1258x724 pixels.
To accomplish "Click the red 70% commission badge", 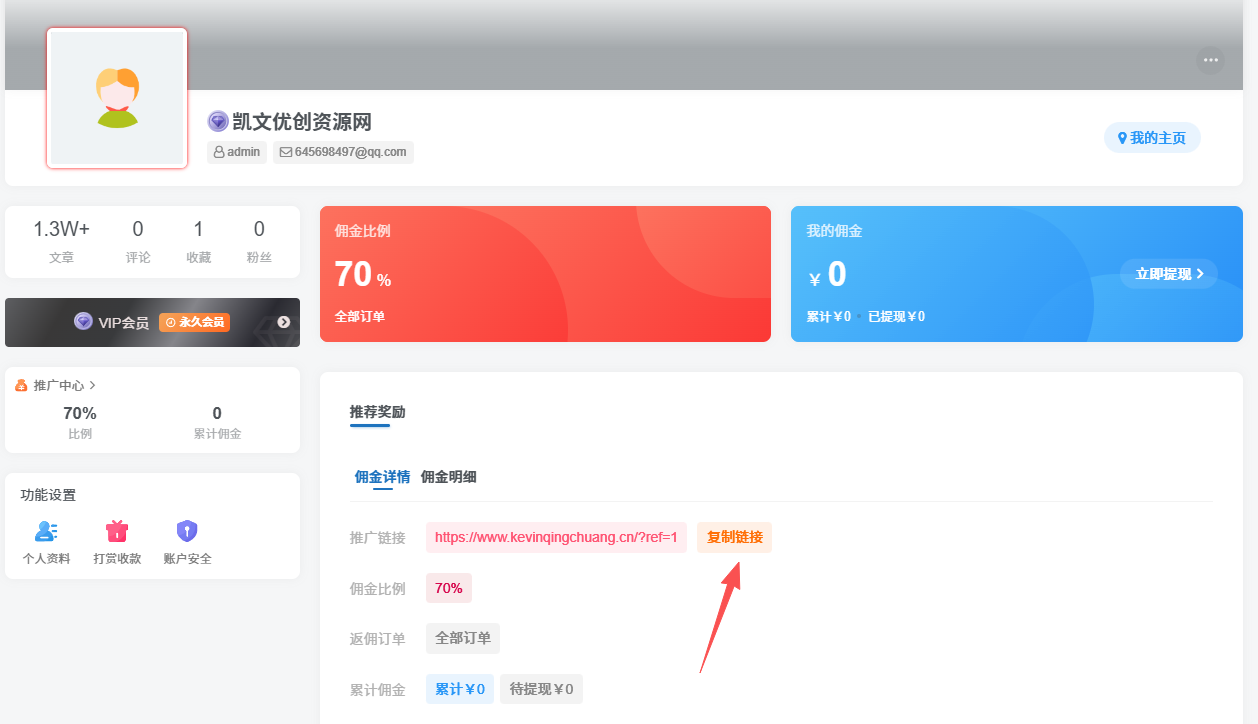I will [448, 588].
